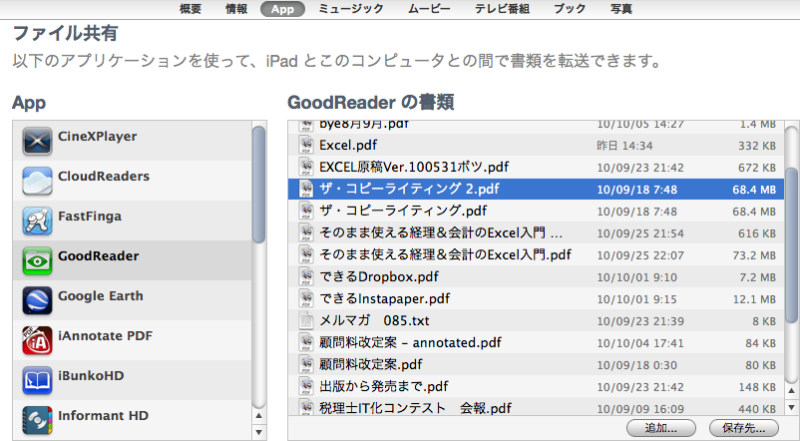Select the iBunkoHD app name

(91, 375)
